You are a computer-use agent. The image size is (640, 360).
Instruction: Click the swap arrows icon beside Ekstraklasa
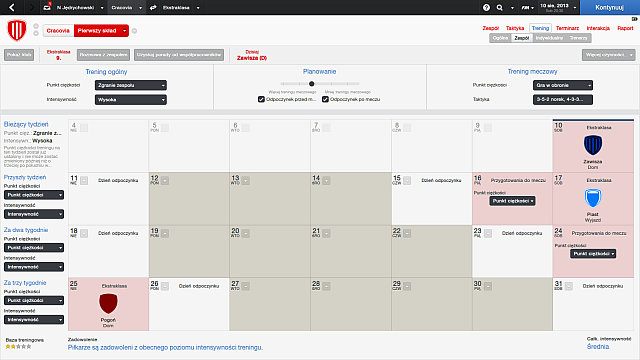153,7
